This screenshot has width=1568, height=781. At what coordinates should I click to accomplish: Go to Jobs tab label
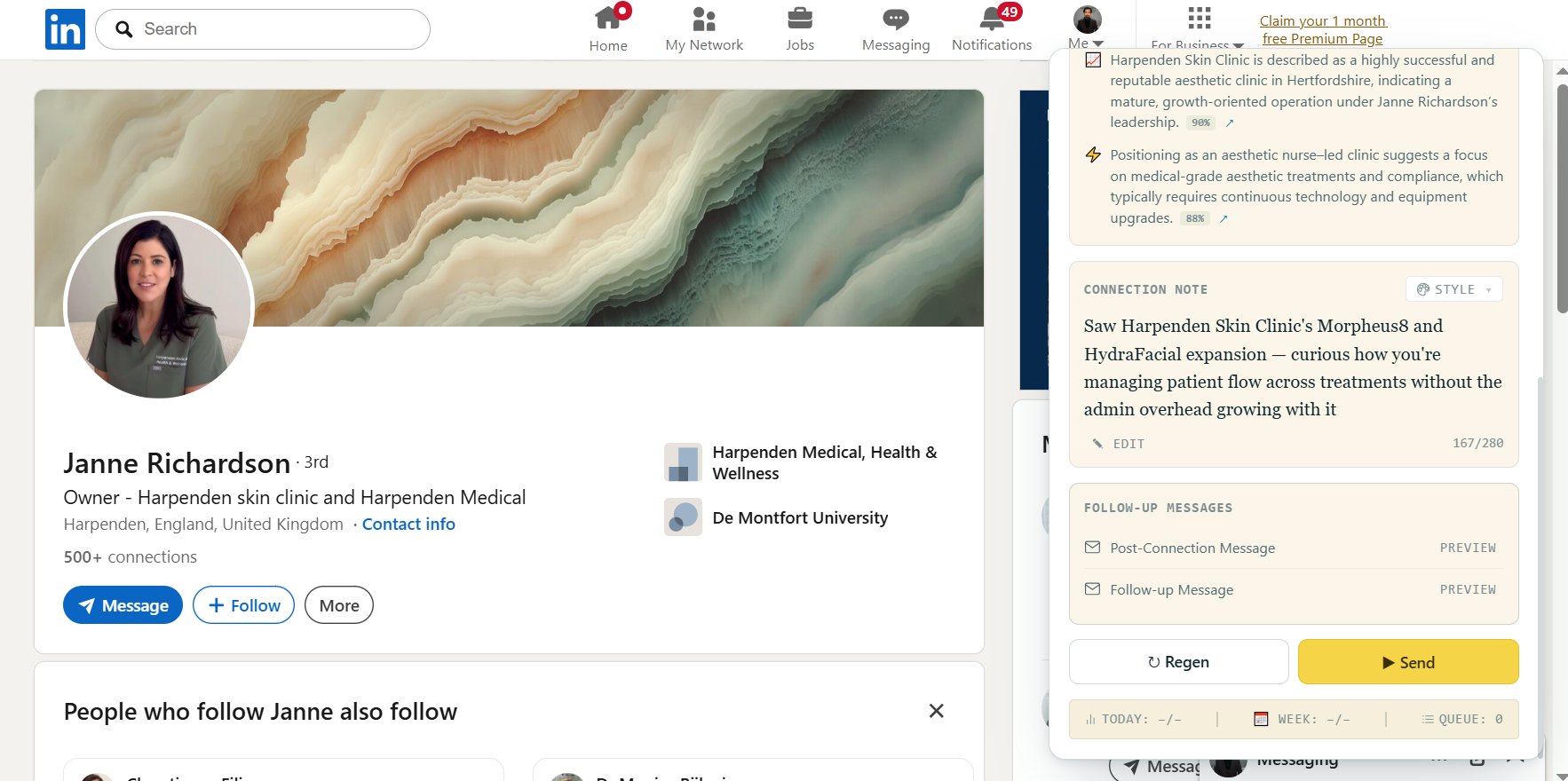coord(800,45)
